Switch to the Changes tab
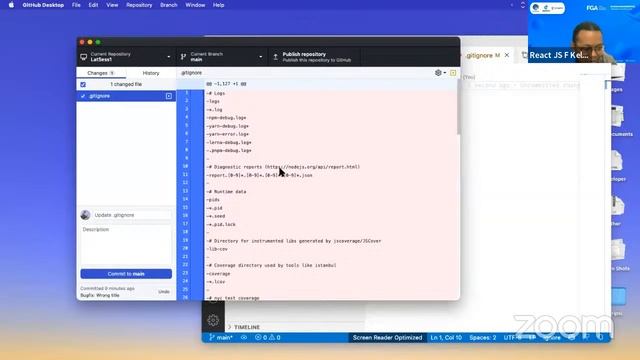Viewport: 640px width, 360px height. pyautogui.click(x=101, y=73)
